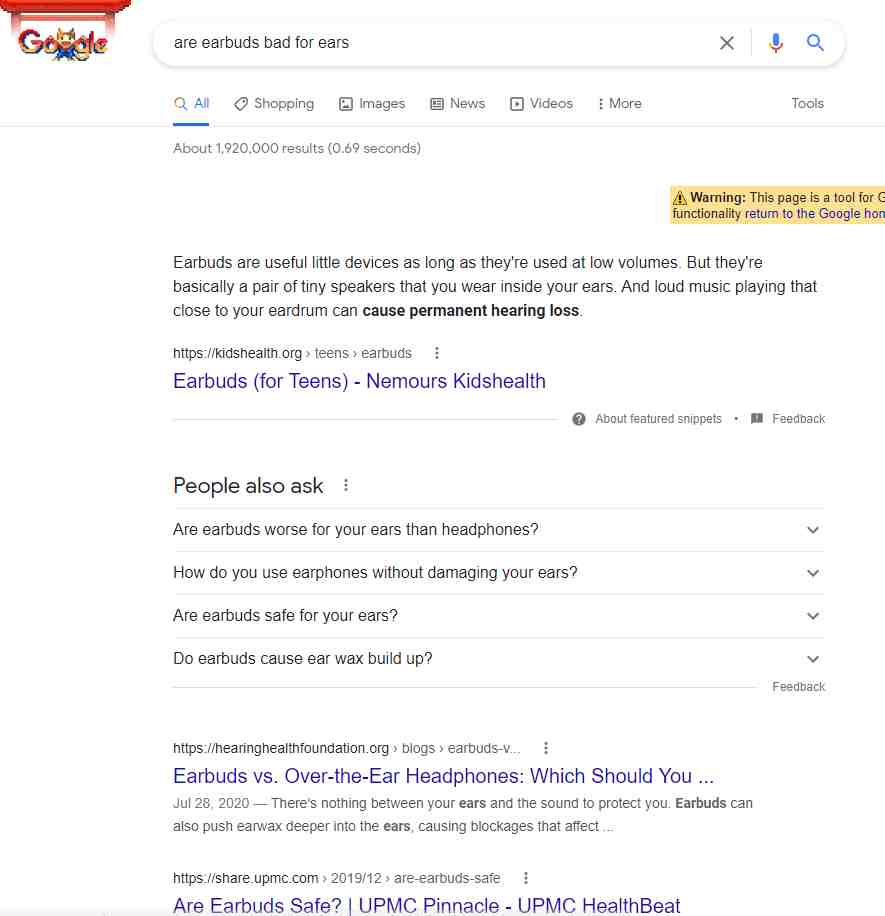Click three-dot menu for share.upmc.com result

(x=526, y=878)
